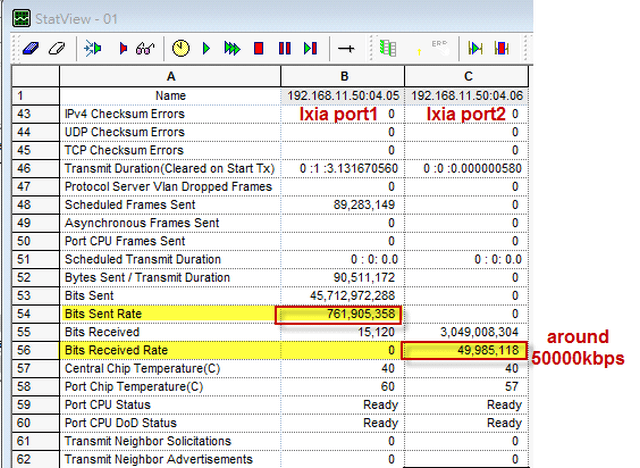
Task: Select column header A
Action: pyautogui.click(x=170, y=76)
